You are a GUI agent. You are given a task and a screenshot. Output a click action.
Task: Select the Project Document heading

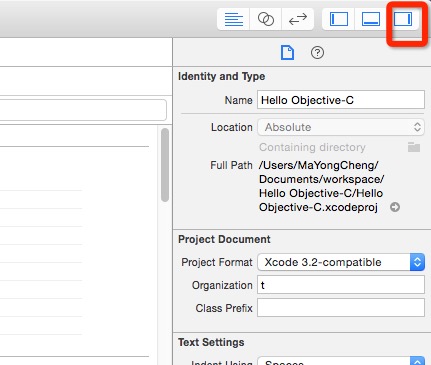click(x=224, y=239)
